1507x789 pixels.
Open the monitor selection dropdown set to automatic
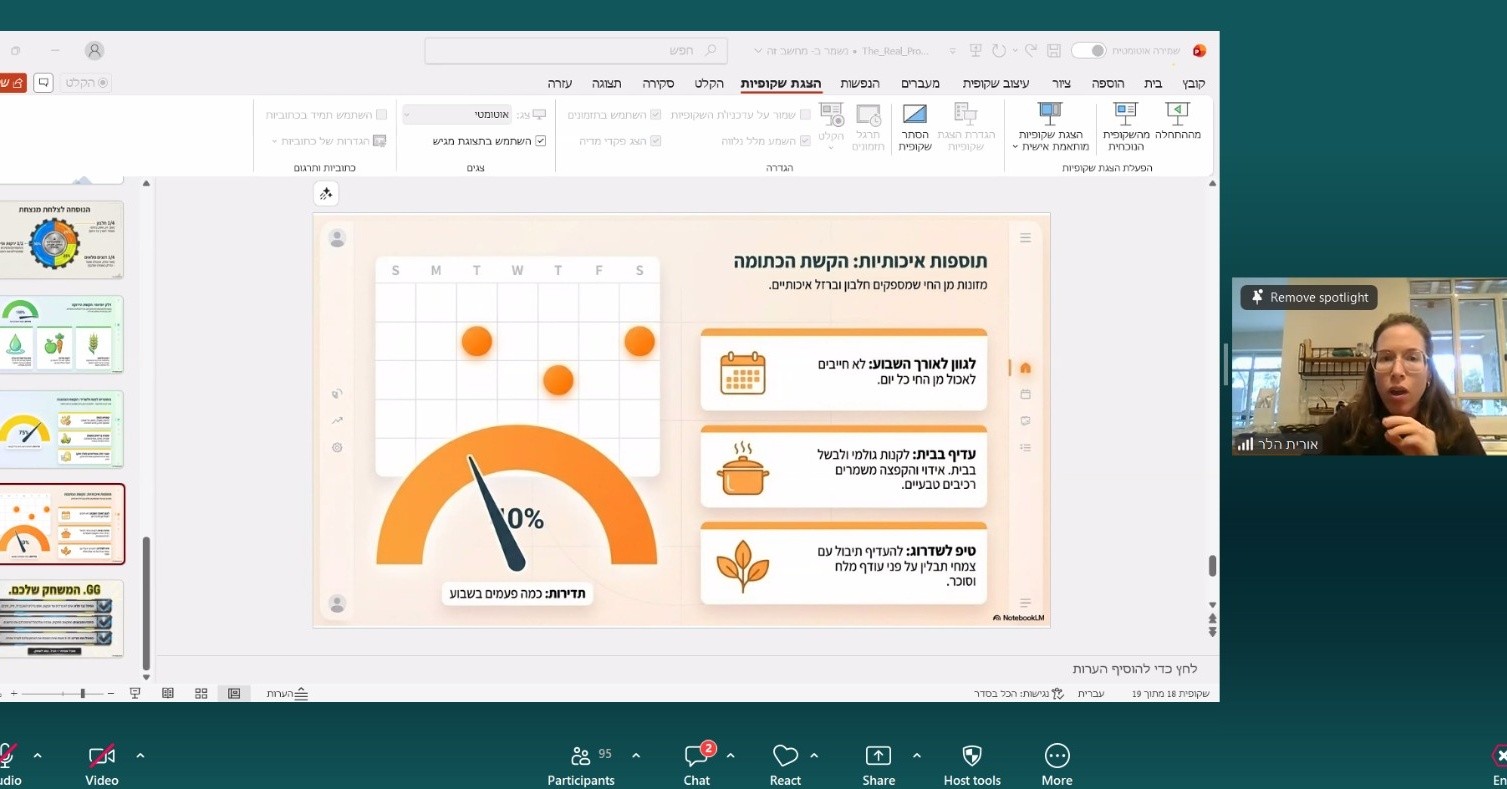[456, 115]
